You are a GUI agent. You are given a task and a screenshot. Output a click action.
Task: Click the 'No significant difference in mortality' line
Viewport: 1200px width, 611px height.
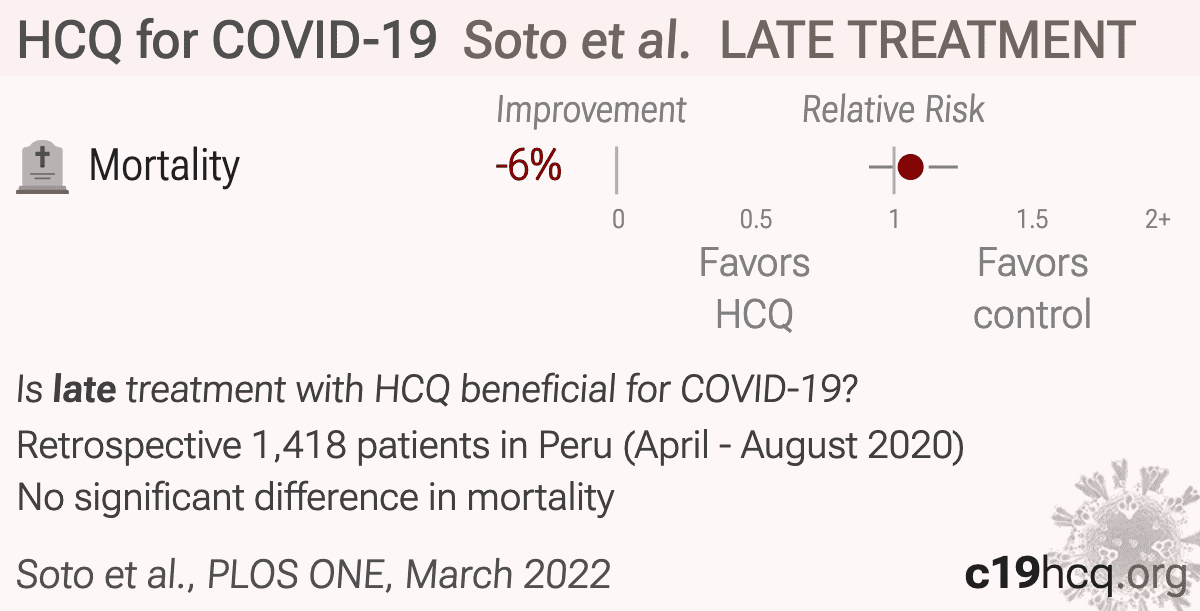click(x=316, y=496)
